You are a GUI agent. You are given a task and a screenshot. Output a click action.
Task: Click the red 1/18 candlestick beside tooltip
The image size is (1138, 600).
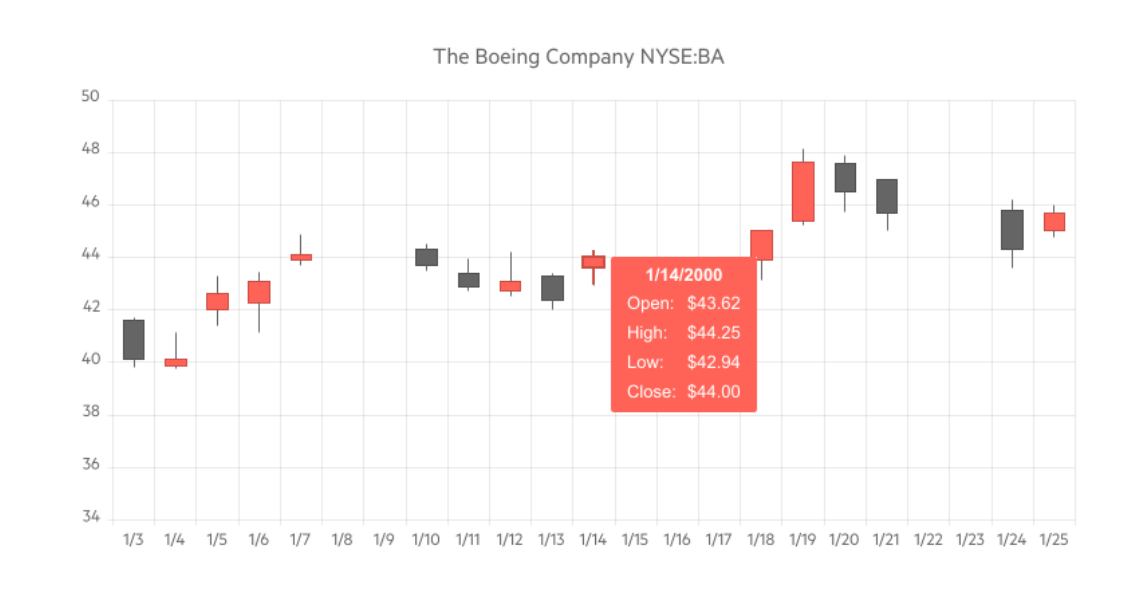tap(763, 244)
